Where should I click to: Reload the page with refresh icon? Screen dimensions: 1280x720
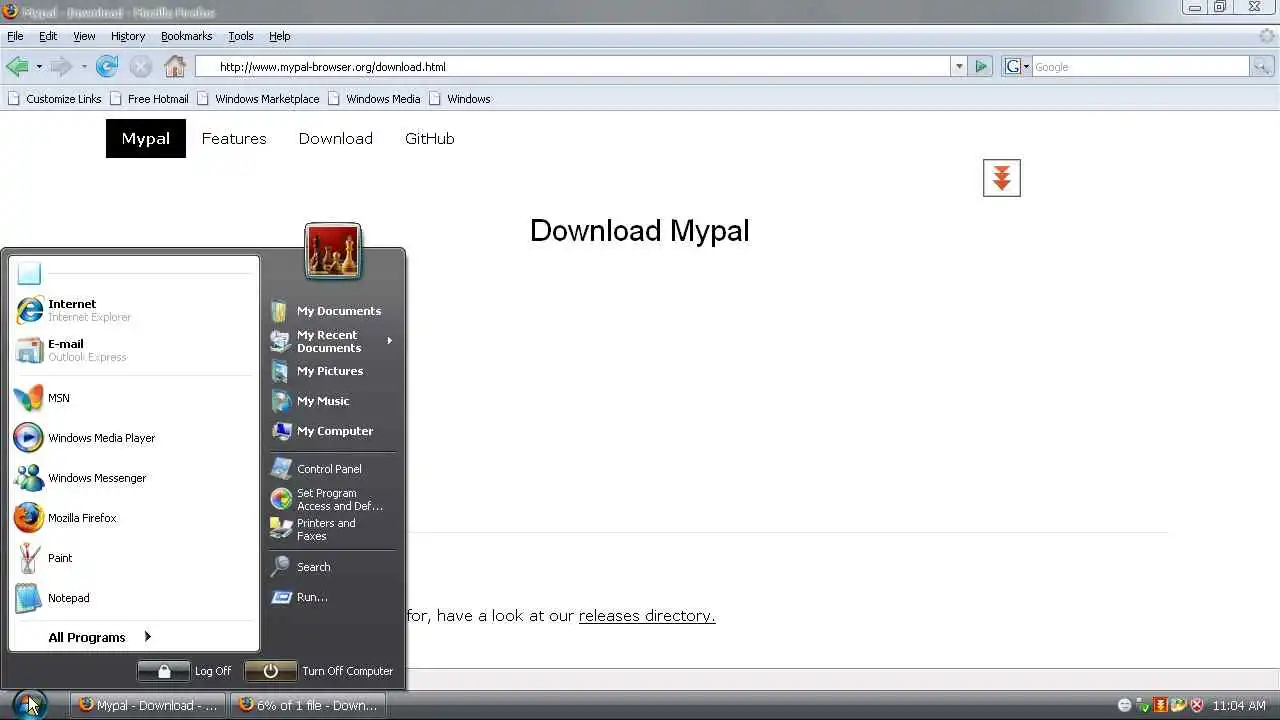107,67
